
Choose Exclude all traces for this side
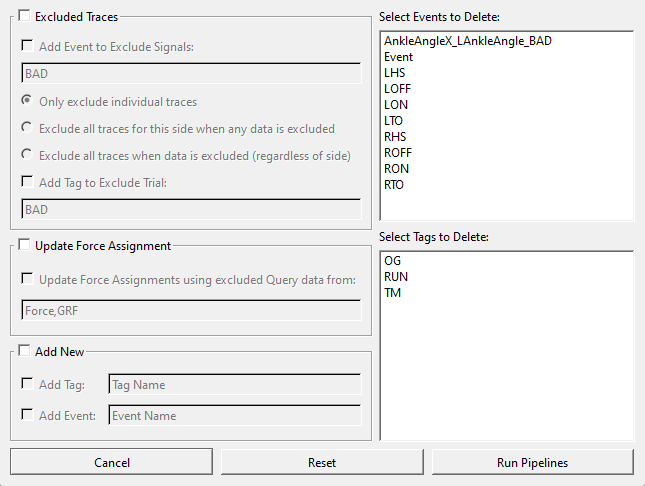27,128
